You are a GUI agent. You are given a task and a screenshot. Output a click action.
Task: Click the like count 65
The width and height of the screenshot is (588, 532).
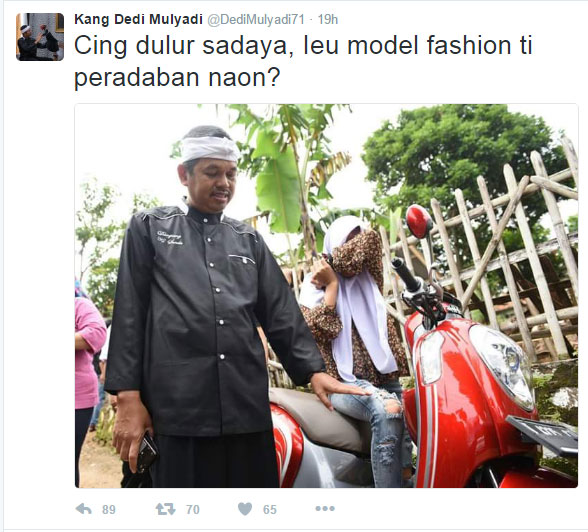click(270, 510)
